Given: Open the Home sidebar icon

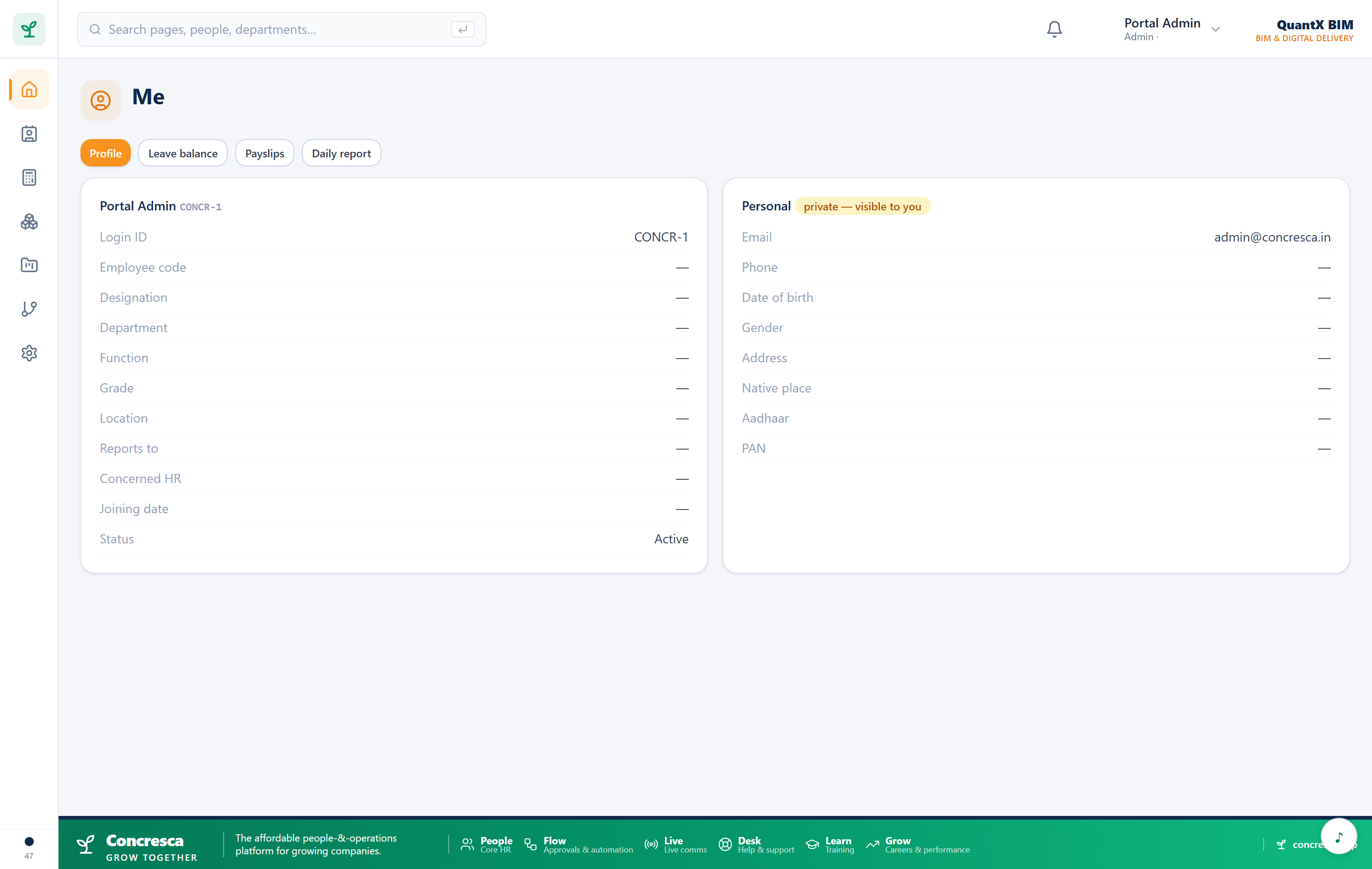Looking at the screenshot, I should click(29, 90).
